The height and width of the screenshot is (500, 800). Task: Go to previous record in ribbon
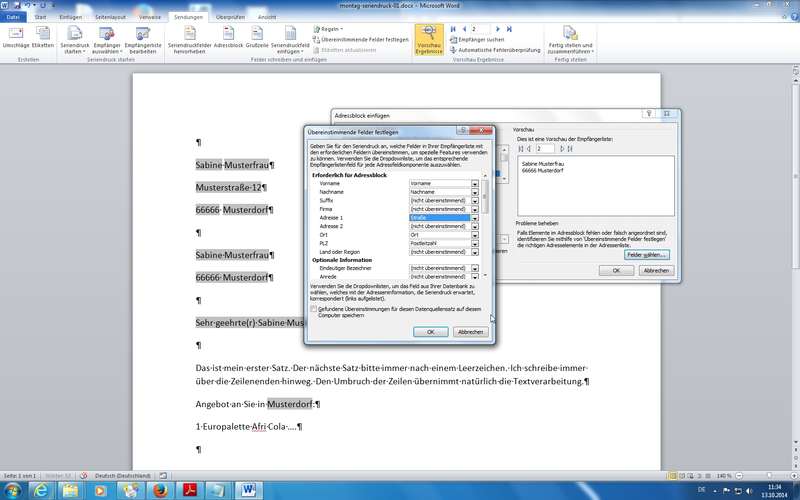[x=464, y=29]
